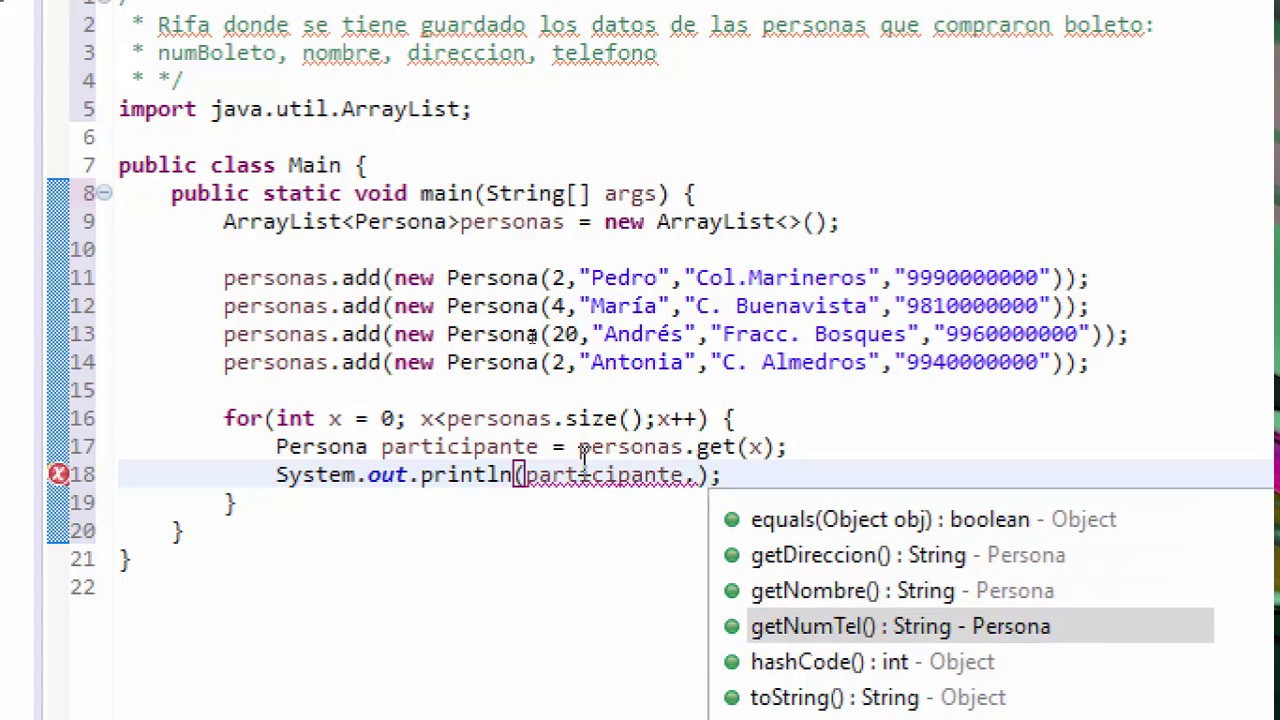Click line number 22 in the gutter
This screenshot has width=1280, height=720.
(x=83, y=588)
